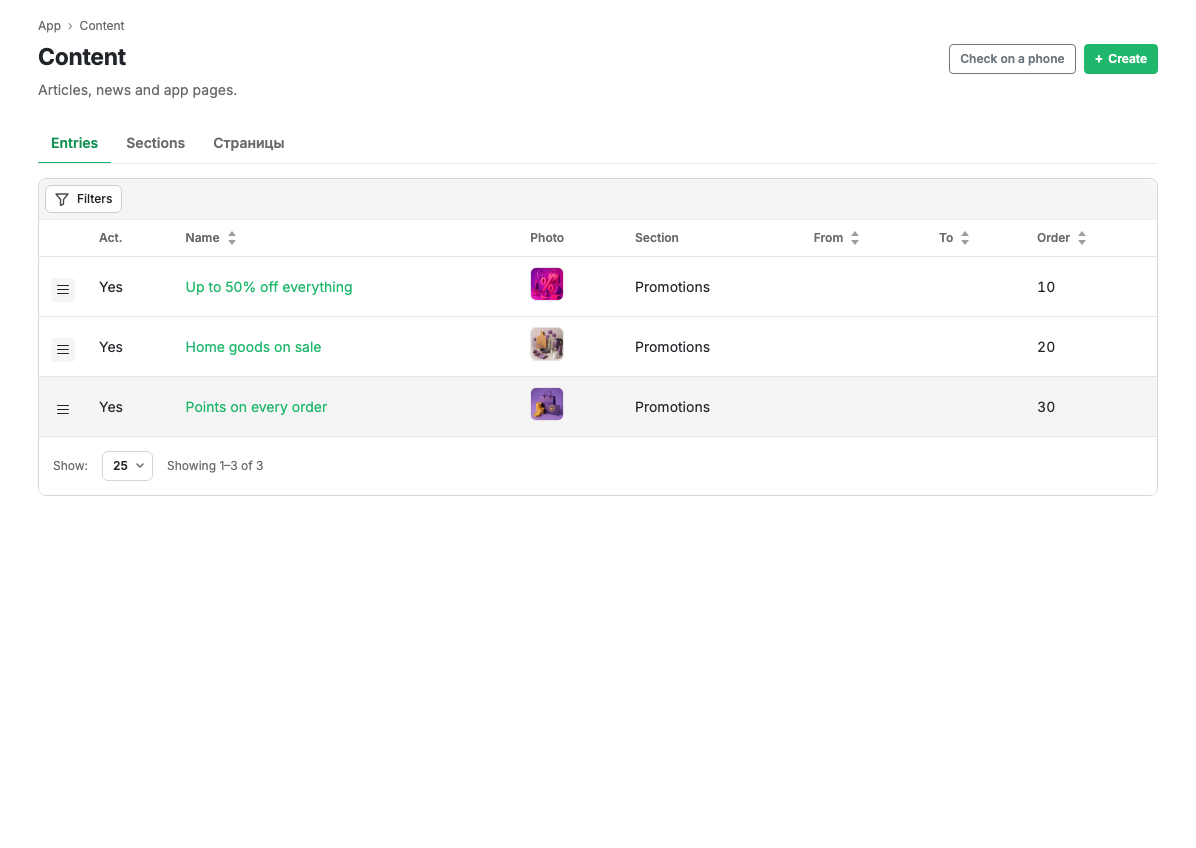
Task: Open photo thumbnail of Home goods on sale
Action: (x=547, y=344)
